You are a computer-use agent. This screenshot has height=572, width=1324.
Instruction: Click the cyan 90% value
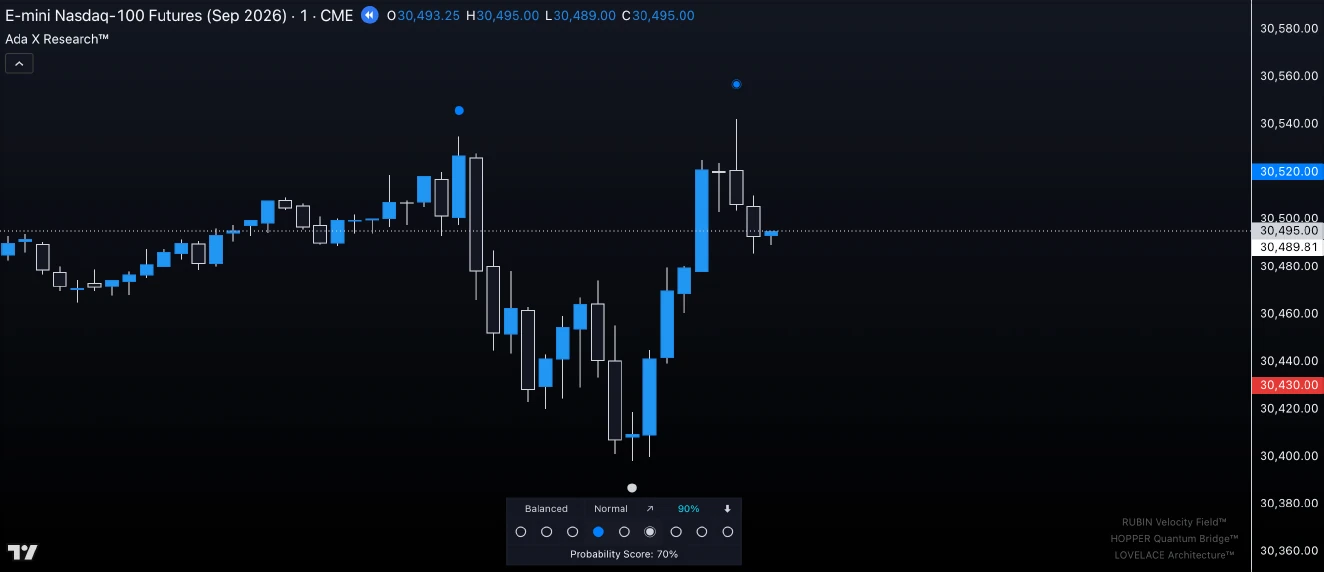[x=688, y=509]
